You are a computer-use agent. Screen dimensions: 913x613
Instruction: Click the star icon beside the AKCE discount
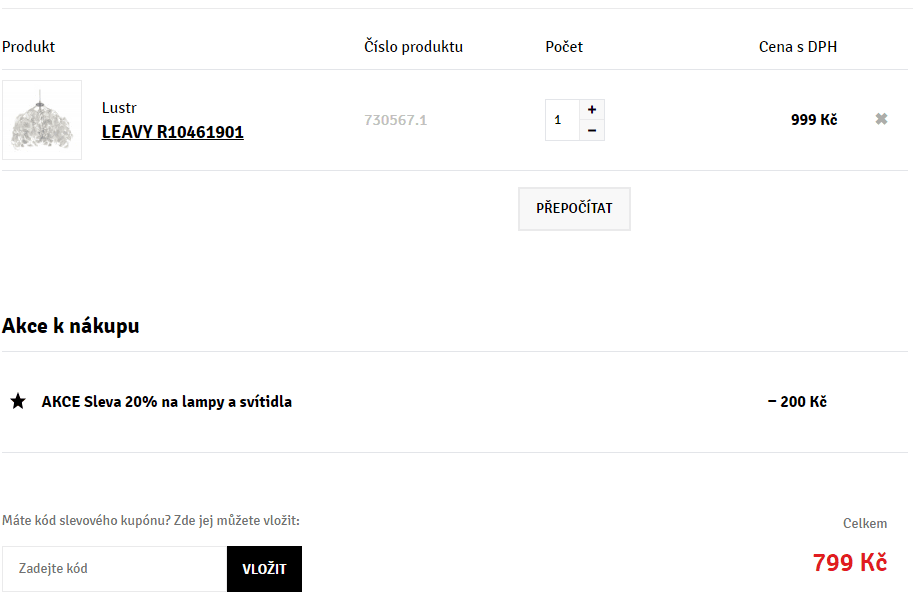point(18,402)
